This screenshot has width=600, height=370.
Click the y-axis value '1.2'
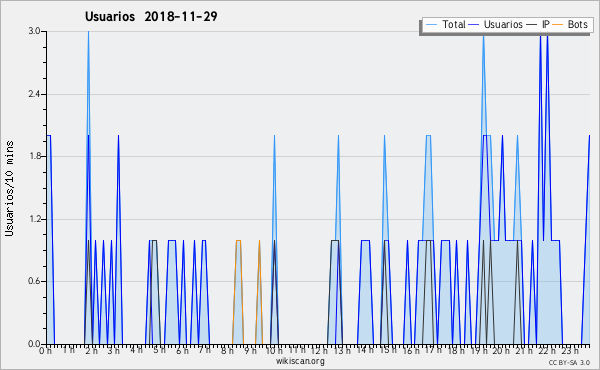pos(34,219)
